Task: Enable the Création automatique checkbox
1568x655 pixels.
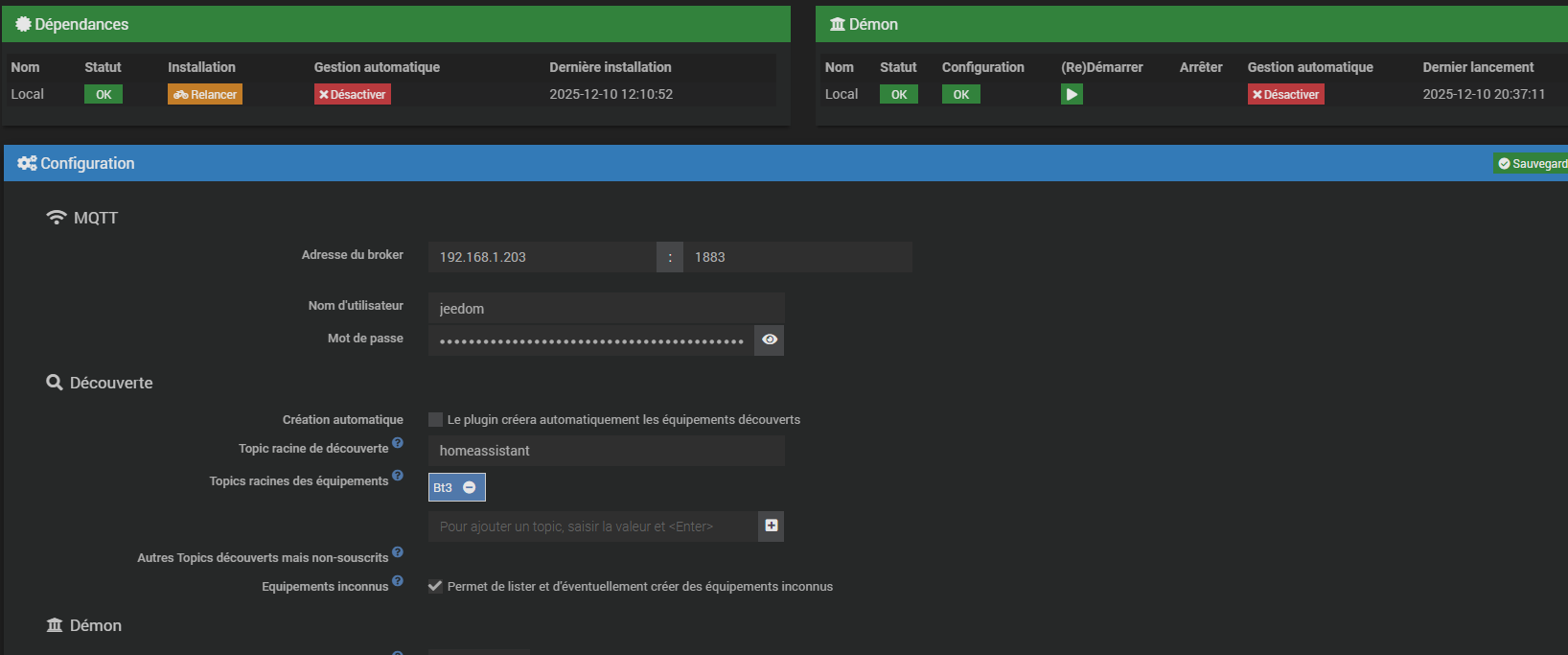Action: (435, 419)
